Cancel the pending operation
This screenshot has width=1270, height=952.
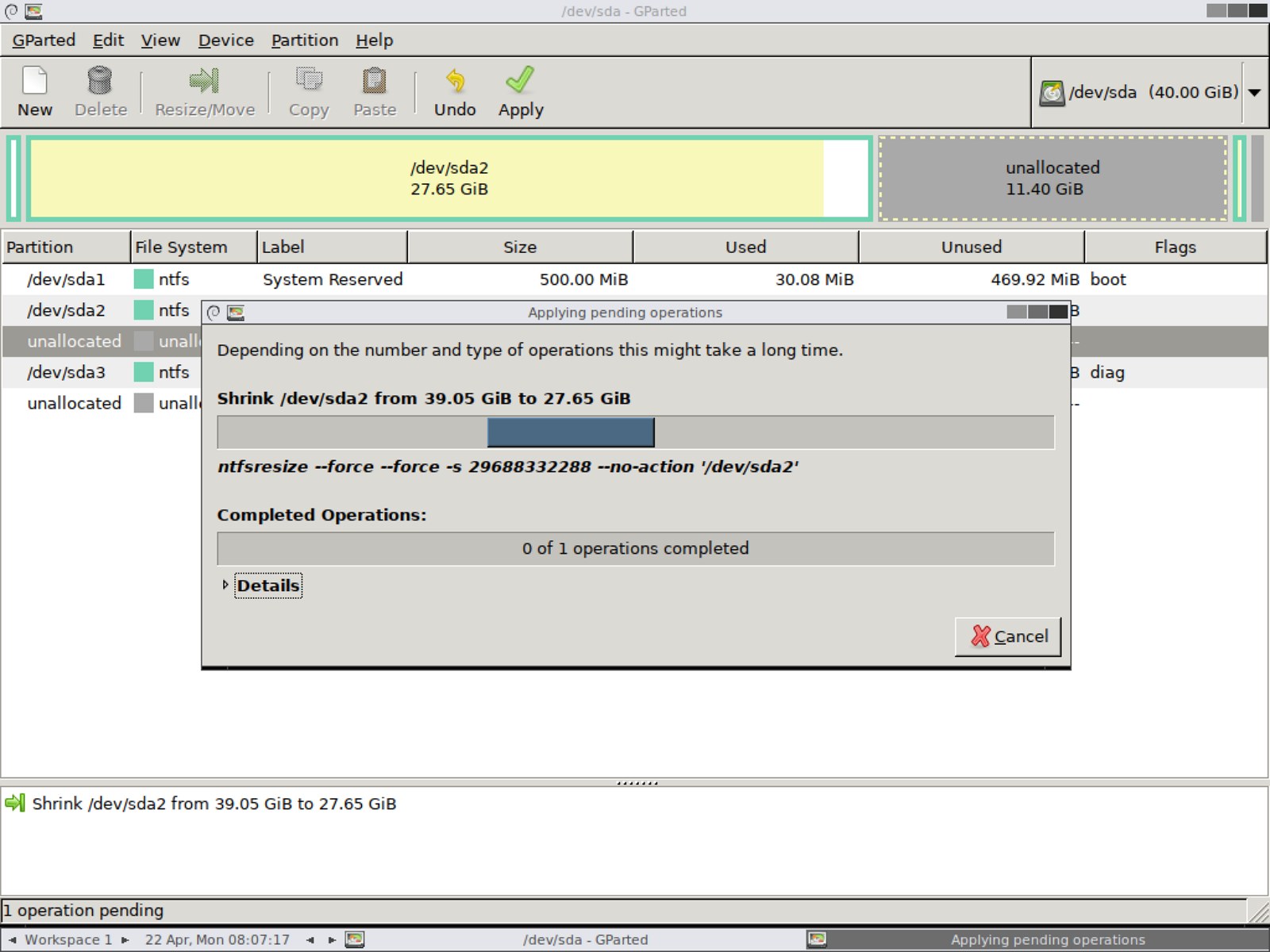click(1007, 635)
